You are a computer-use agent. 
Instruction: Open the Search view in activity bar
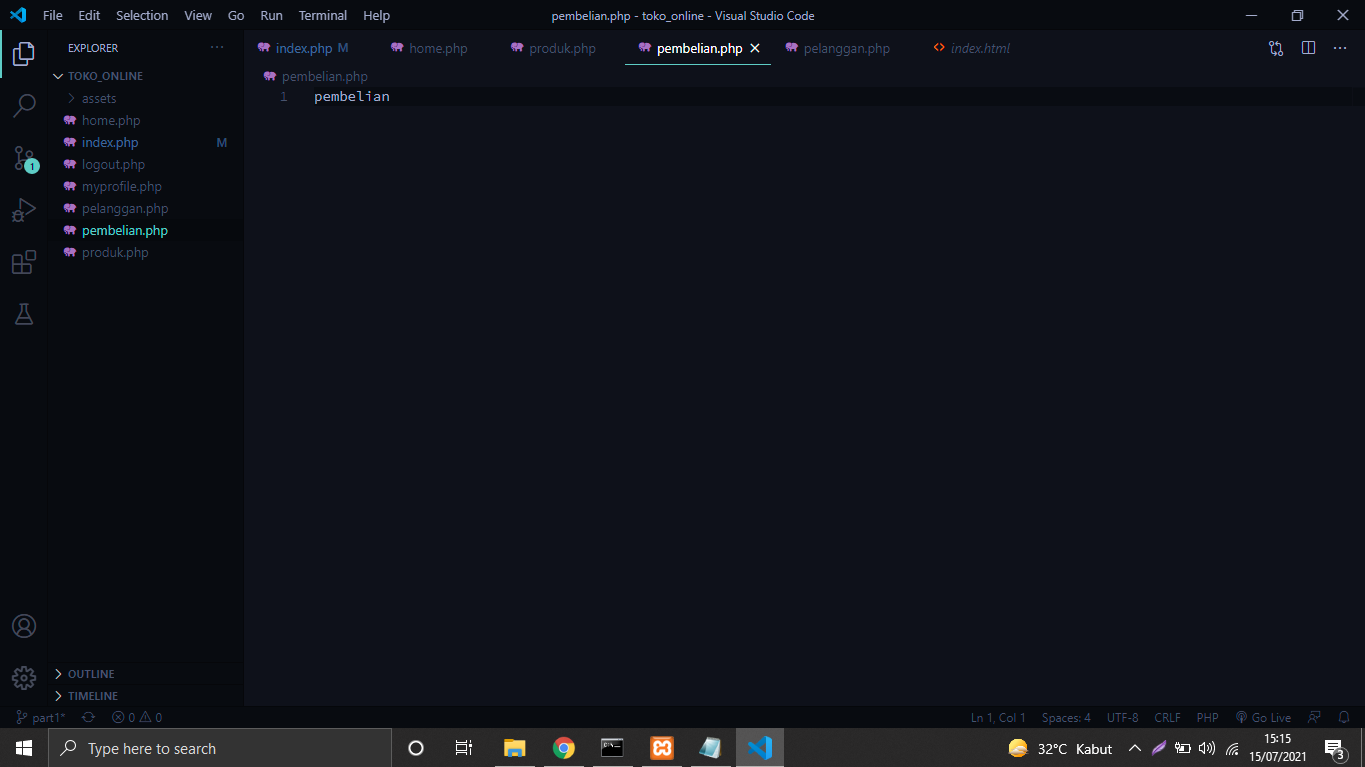coord(24,105)
